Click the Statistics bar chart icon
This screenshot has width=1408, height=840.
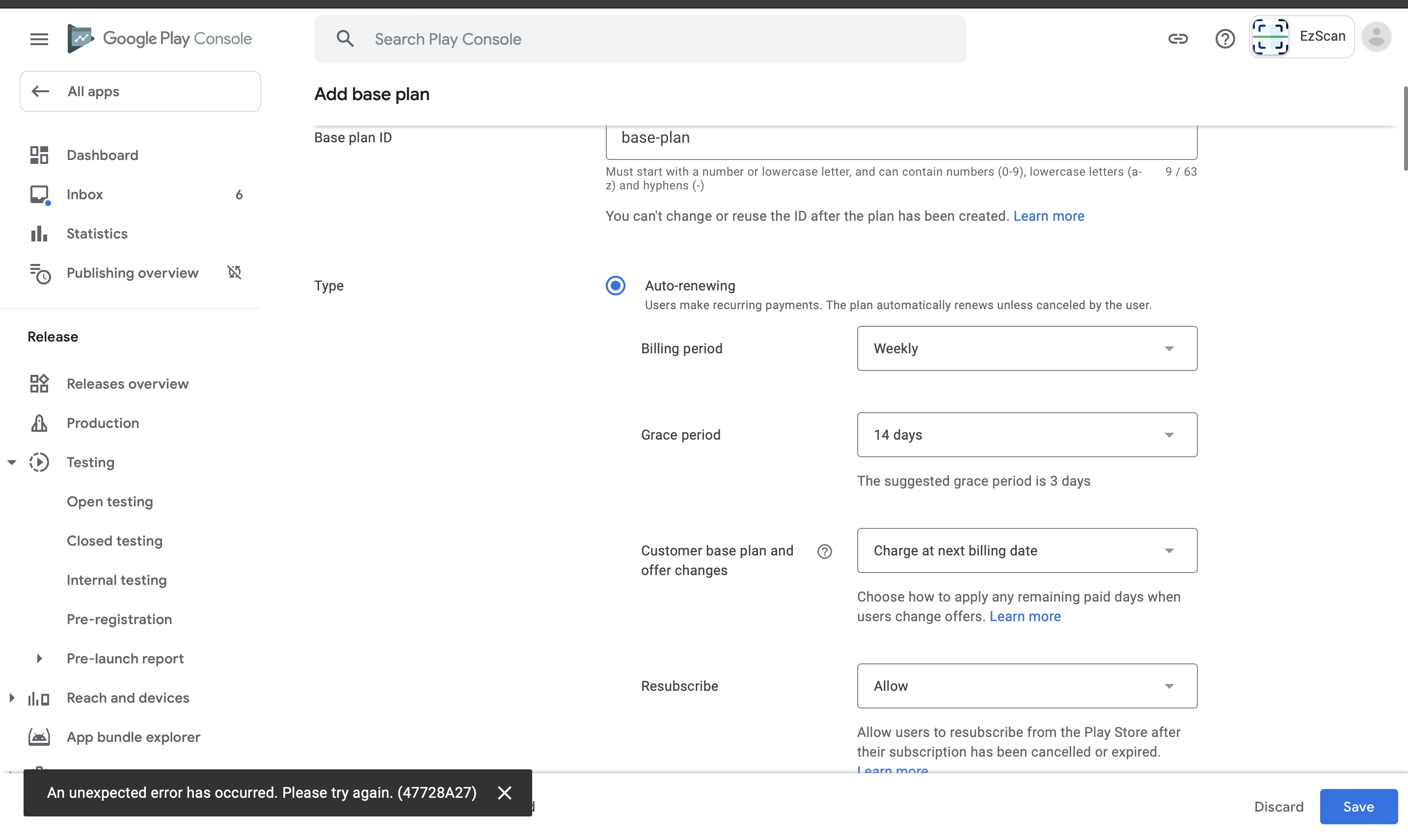pyautogui.click(x=39, y=234)
